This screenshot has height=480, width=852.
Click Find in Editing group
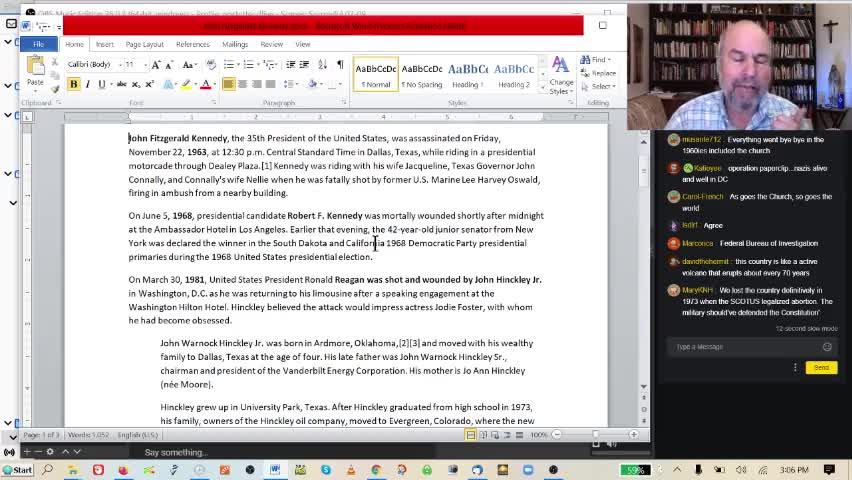pos(595,59)
